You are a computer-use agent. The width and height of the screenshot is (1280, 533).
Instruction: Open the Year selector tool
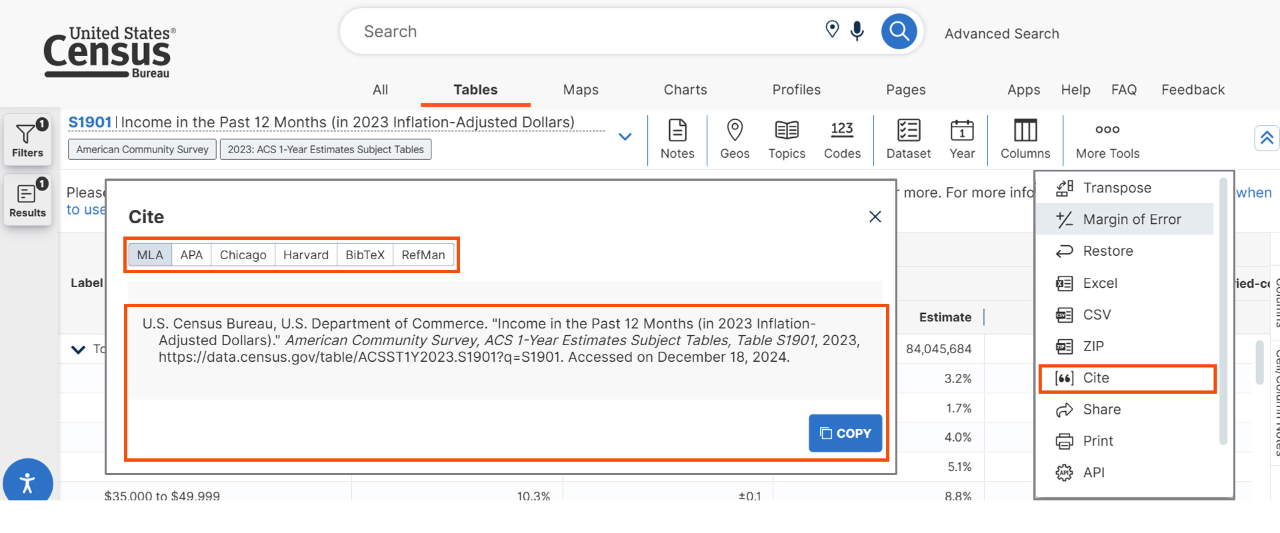(962, 139)
